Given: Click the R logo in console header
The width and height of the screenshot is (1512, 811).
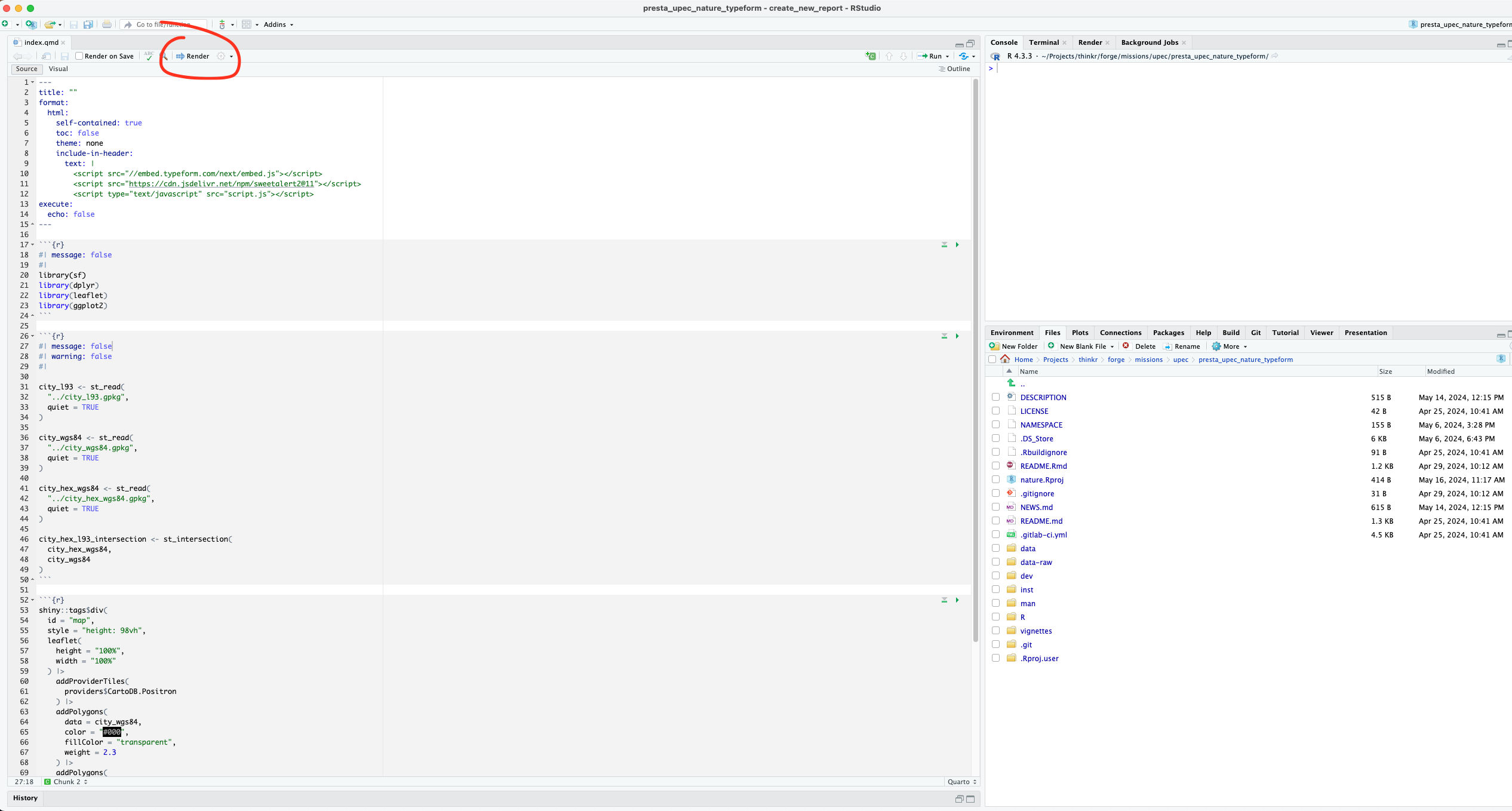Looking at the screenshot, I should tap(995, 56).
